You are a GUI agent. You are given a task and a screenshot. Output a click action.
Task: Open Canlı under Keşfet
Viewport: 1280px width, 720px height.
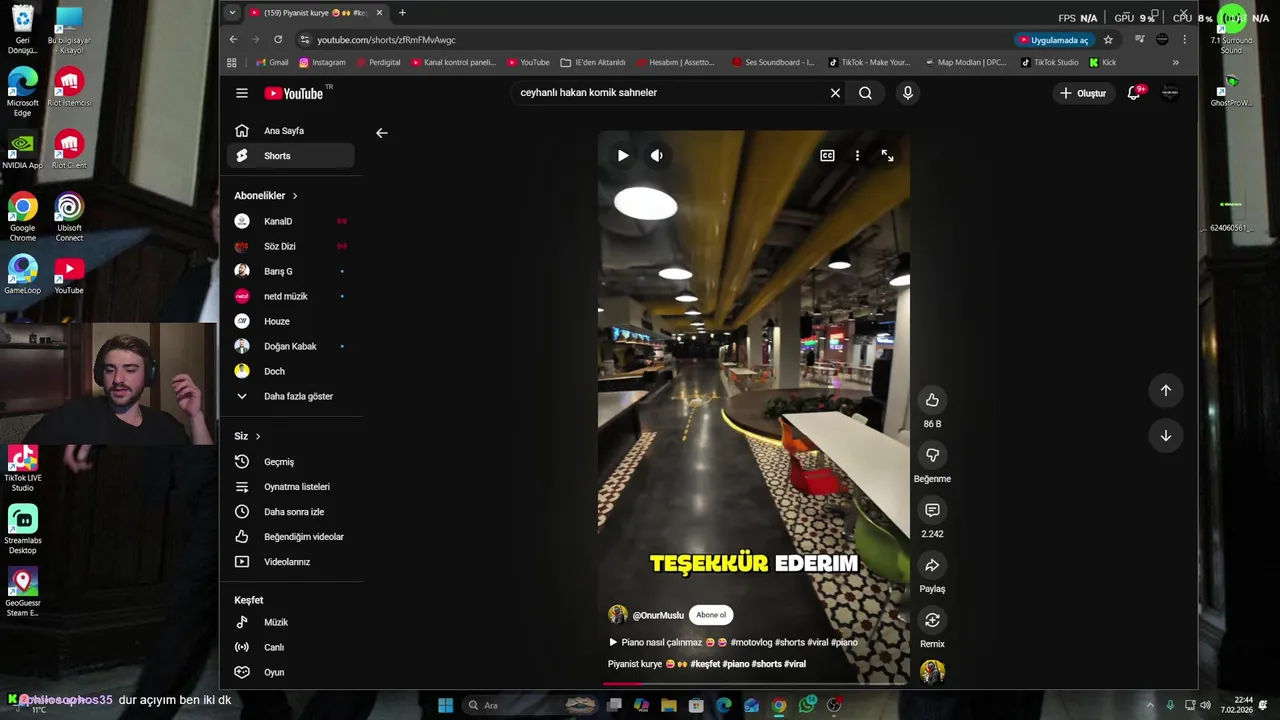291,647
